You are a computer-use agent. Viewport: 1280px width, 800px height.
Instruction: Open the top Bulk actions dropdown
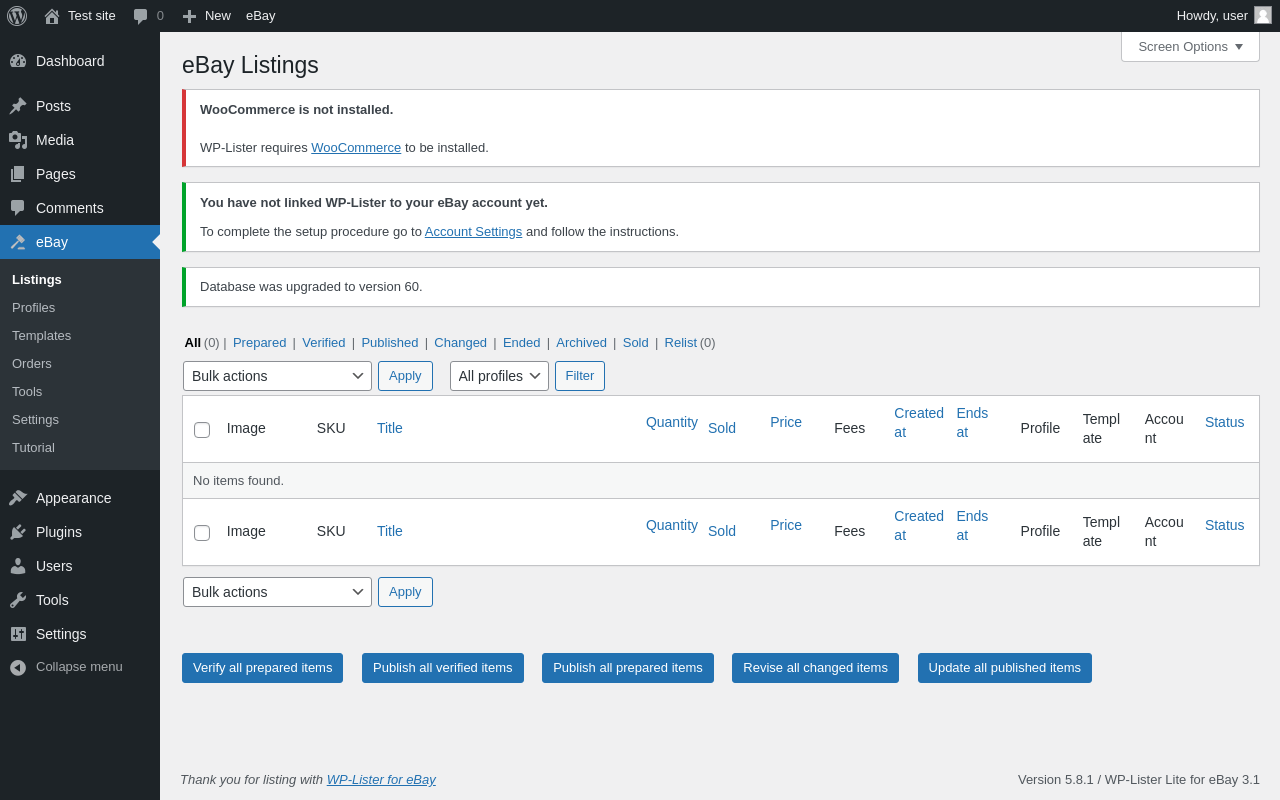[x=277, y=376]
